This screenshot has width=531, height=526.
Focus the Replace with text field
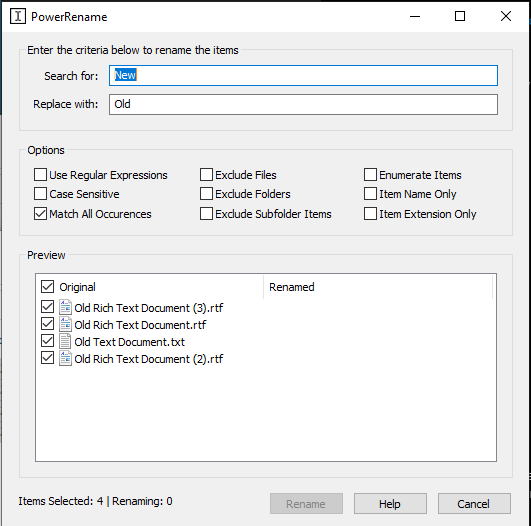(303, 104)
